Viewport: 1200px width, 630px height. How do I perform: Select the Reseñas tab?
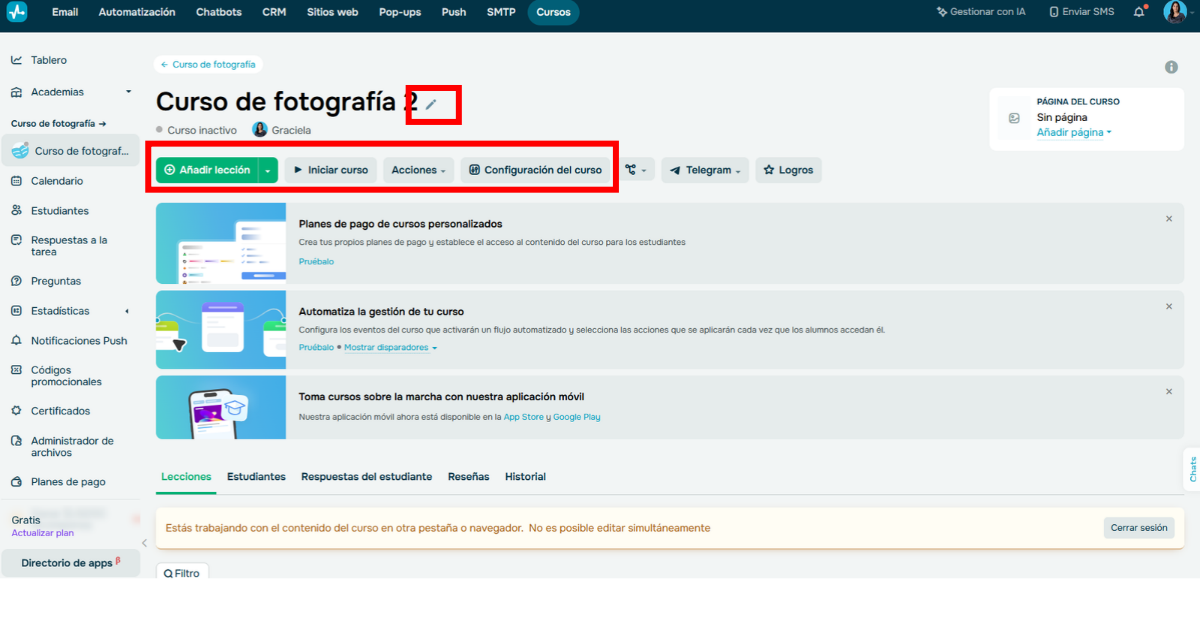[469, 477]
